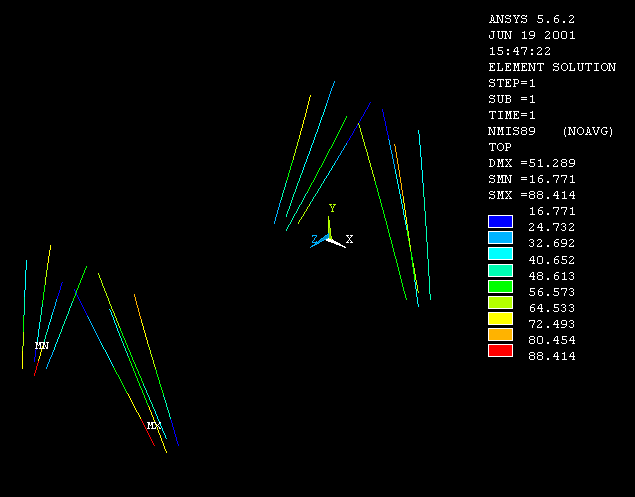Click the ELEMENT SOLUTION label

click(x=551, y=67)
